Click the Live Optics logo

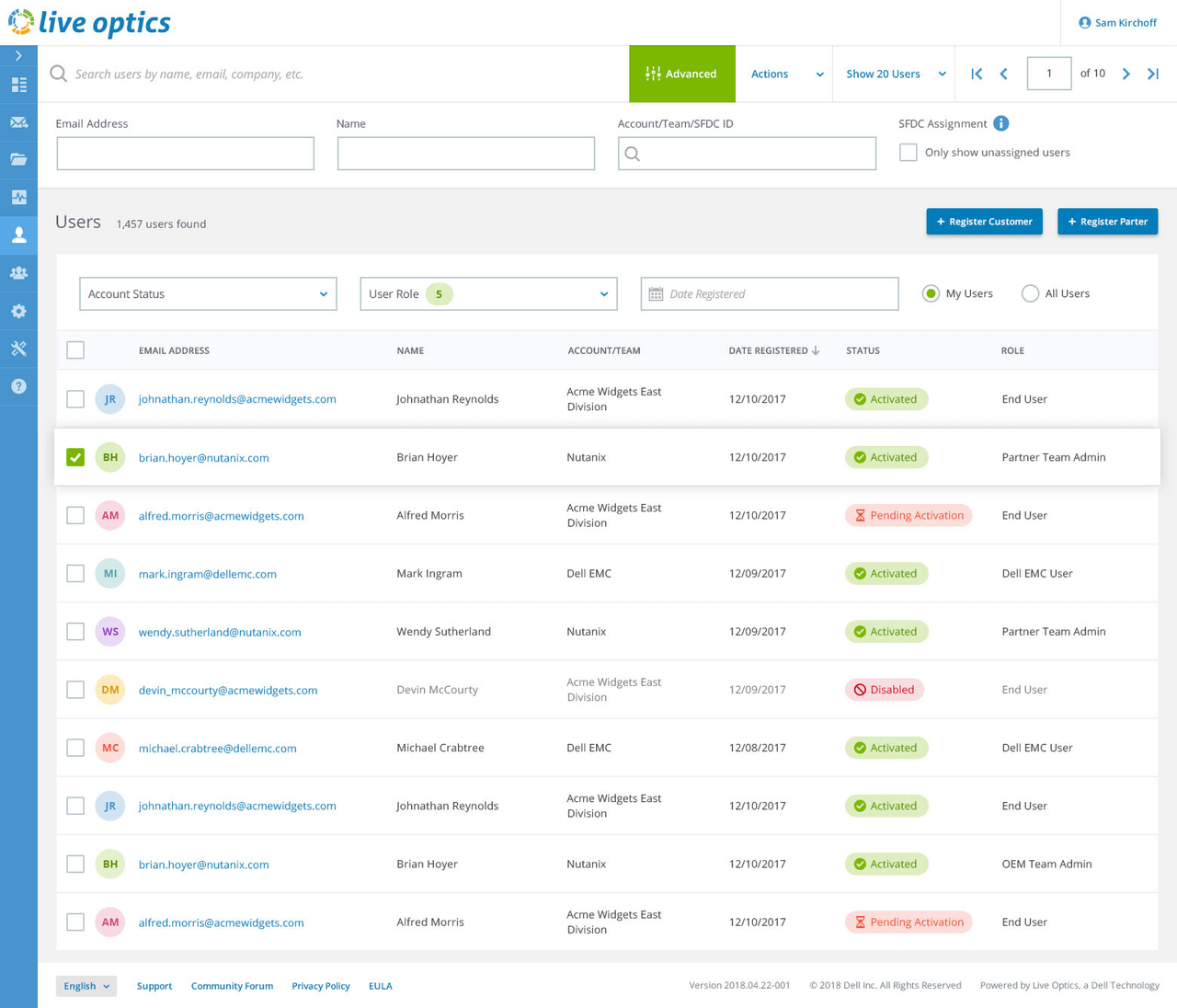[x=89, y=22]
